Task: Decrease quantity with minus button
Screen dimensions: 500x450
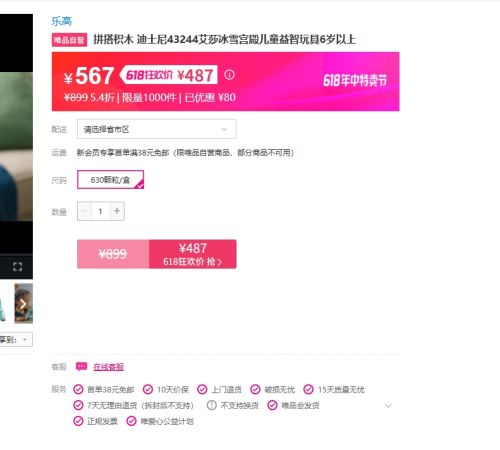Action: pyautogui.click(x=84, y=211)
